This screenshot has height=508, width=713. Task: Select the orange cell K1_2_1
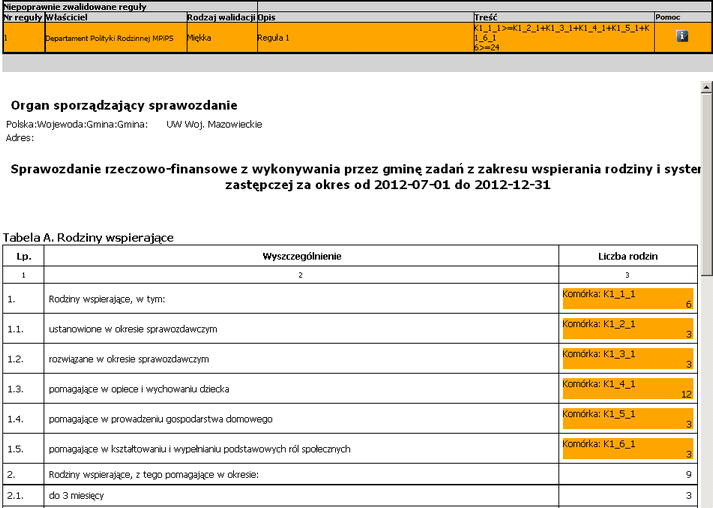(627, 328)
